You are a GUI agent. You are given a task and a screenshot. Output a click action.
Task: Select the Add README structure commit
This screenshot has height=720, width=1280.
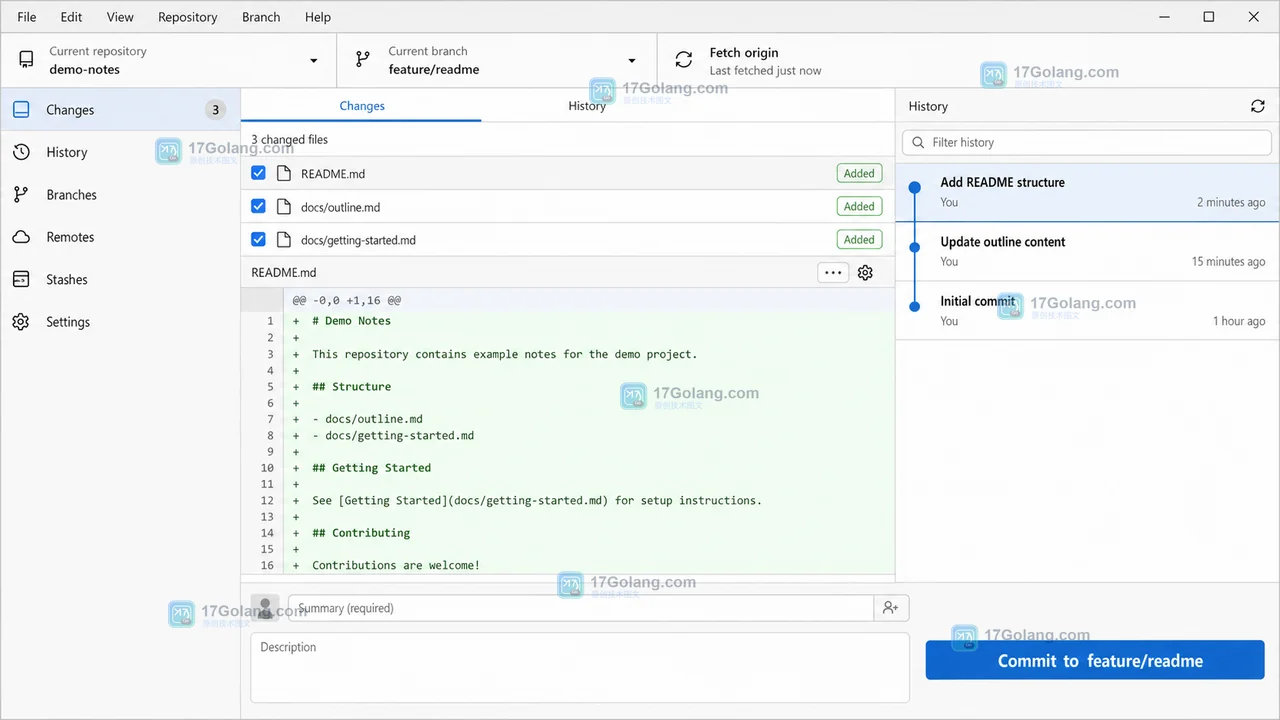[x=1088, y=193]
